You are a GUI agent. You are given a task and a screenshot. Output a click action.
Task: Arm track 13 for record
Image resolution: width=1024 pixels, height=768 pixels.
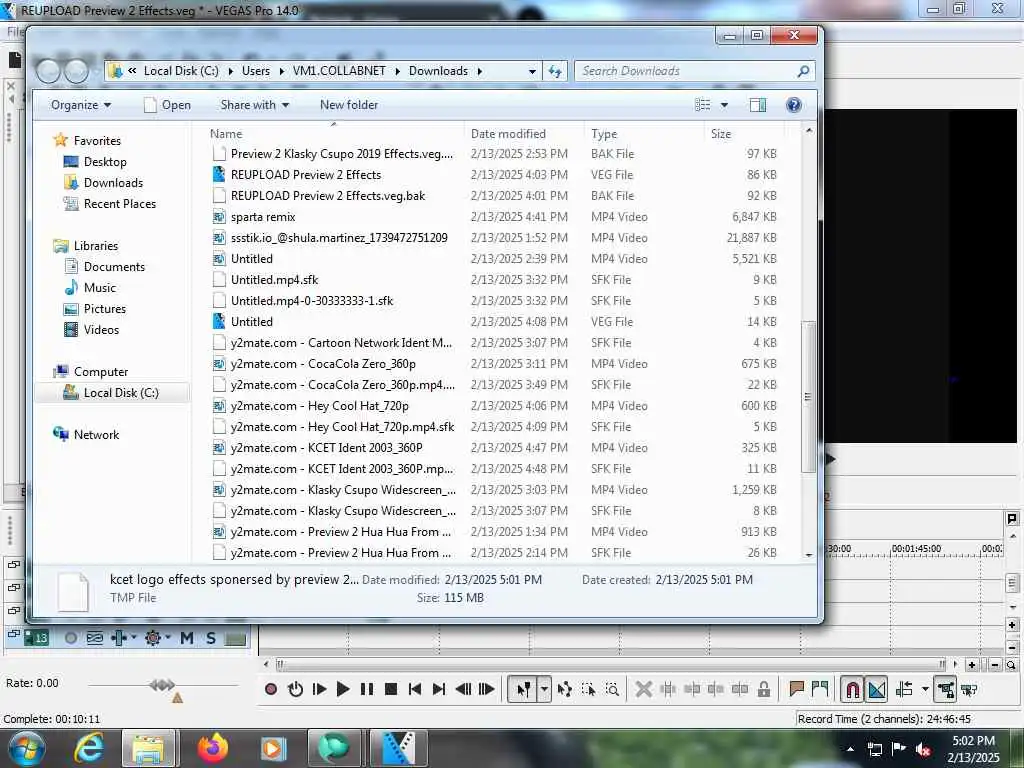[x=71, y=638]
